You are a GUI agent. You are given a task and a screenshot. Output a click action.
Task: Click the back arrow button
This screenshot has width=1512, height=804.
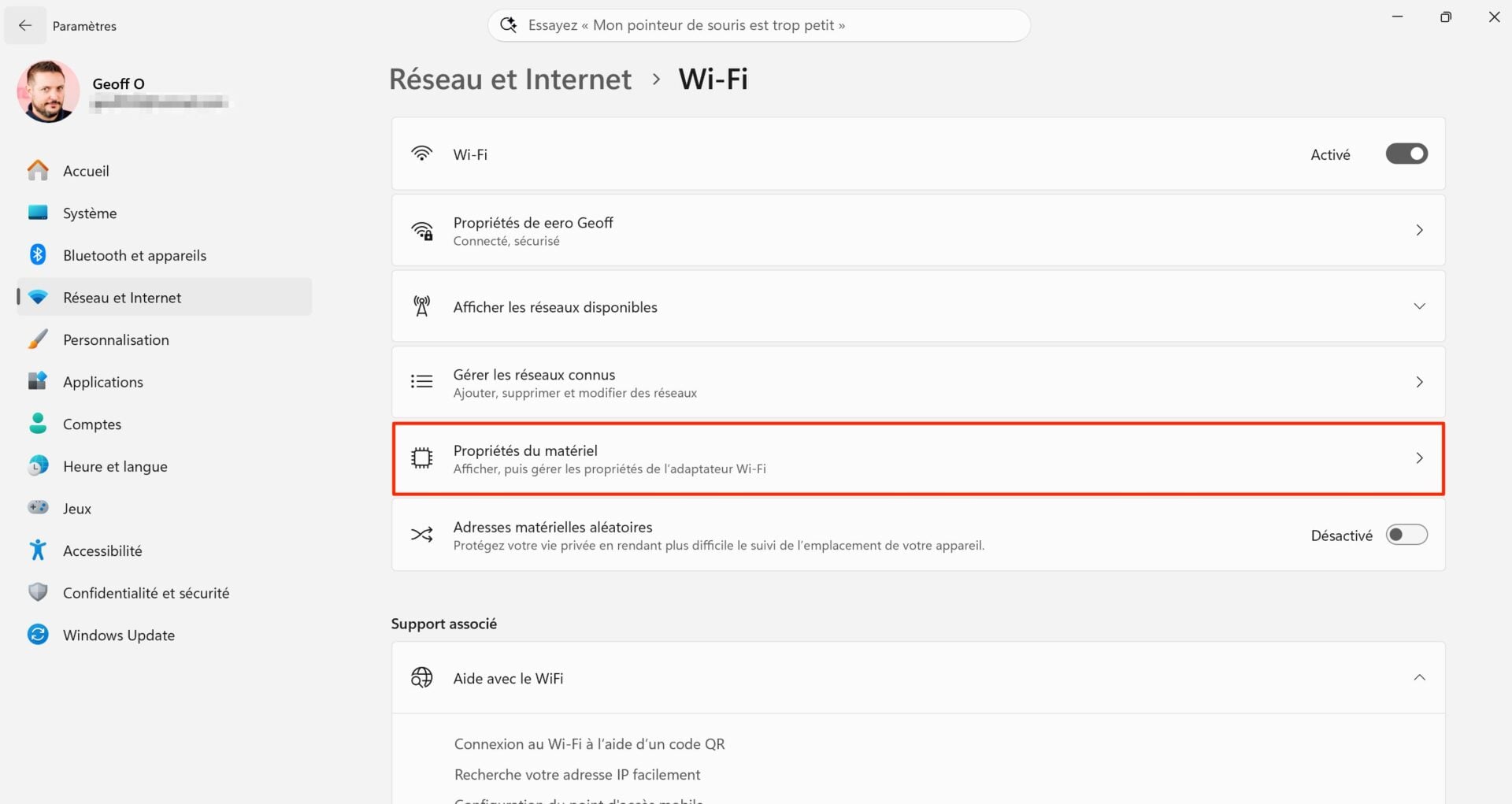(x=25, y=25)
